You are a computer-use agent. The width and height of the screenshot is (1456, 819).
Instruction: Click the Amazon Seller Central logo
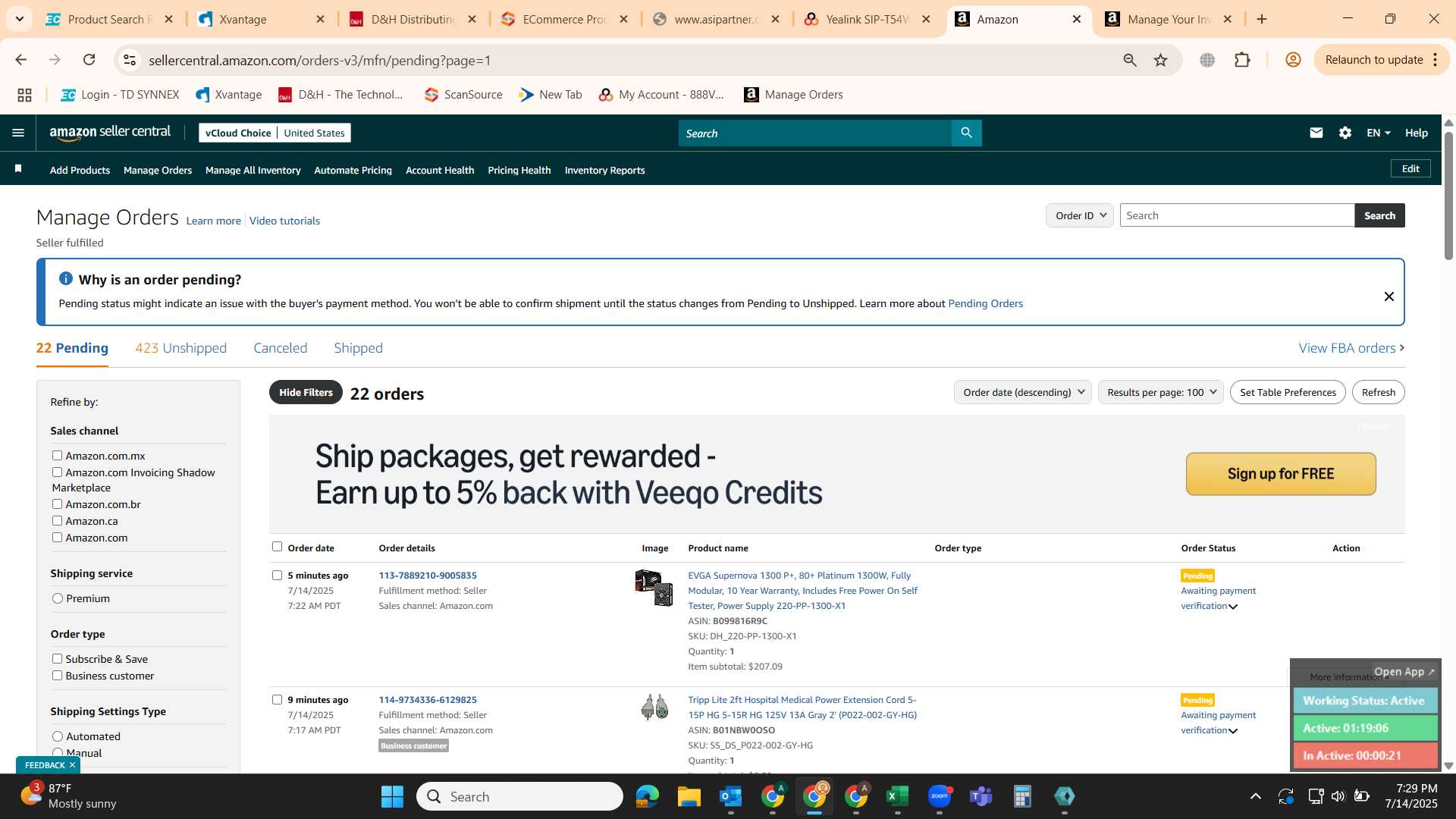coord(111,133)
